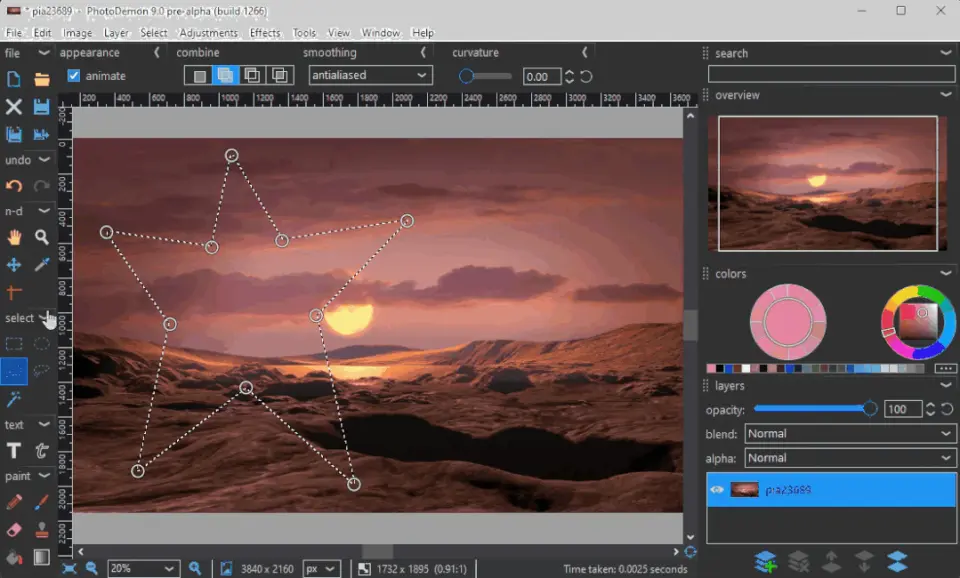Viewport: 960px width, 578px height.
Task: Select the Zoom magnifier tool
Action: point(42,237)
